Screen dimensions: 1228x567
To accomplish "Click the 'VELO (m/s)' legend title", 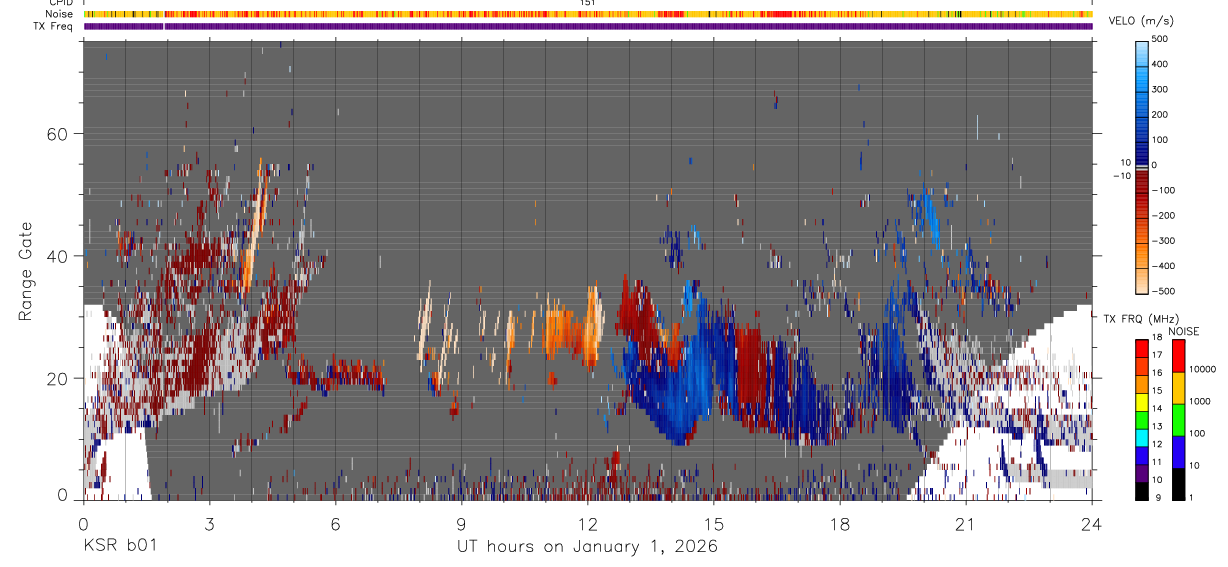I will click(1141, 22).
